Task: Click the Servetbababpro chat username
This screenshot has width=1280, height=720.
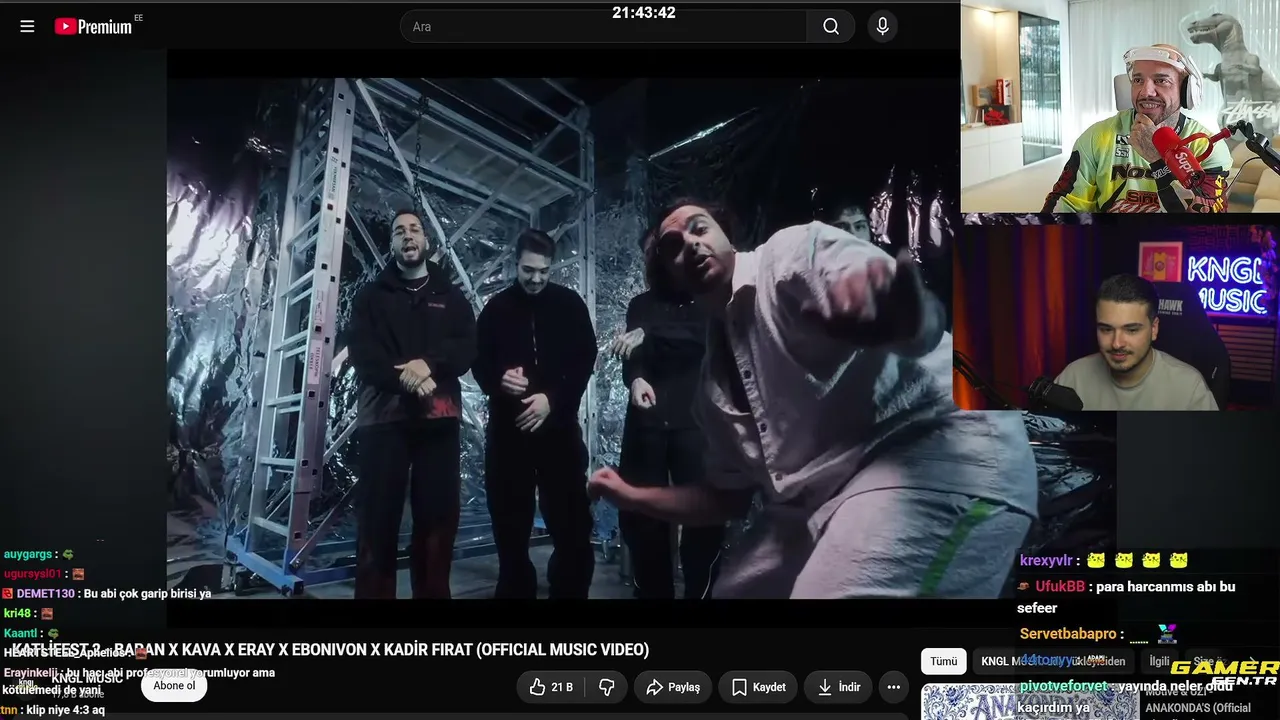Action: 1068,634
